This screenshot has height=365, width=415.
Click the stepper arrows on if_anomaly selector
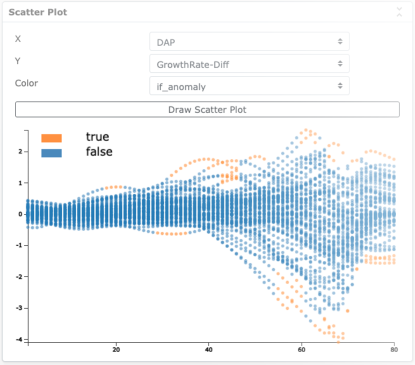(x=340, y=86)
